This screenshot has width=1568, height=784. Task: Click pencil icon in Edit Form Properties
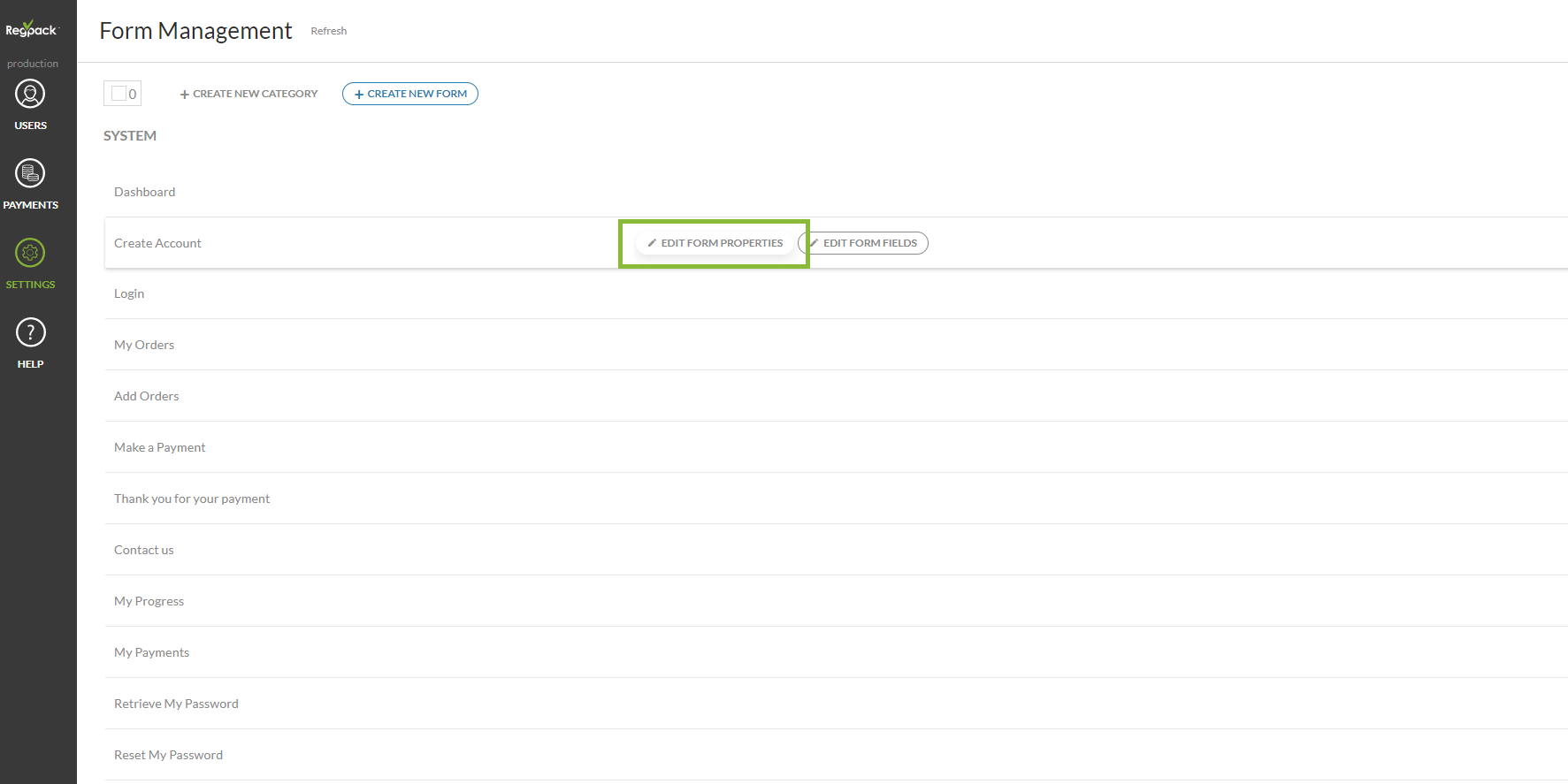click(652, 243)
